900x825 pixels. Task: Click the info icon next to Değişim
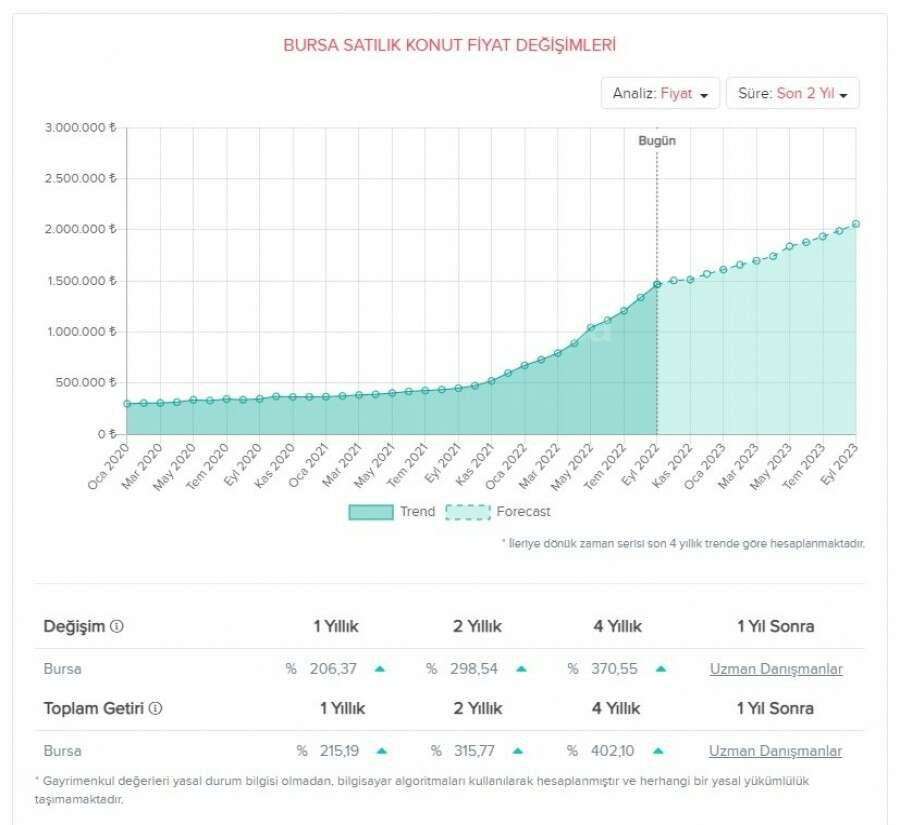coord(117,627)
